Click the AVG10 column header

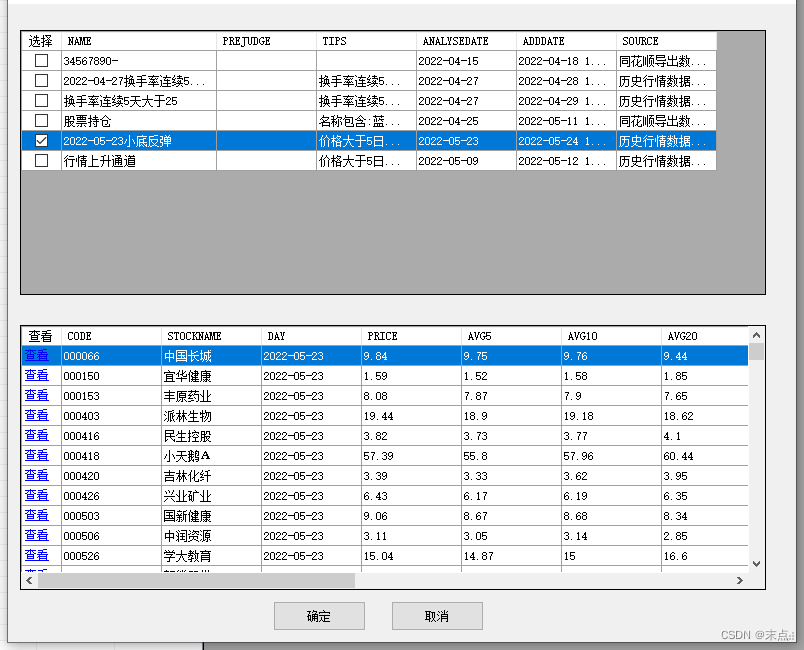(x=611, y=336)
